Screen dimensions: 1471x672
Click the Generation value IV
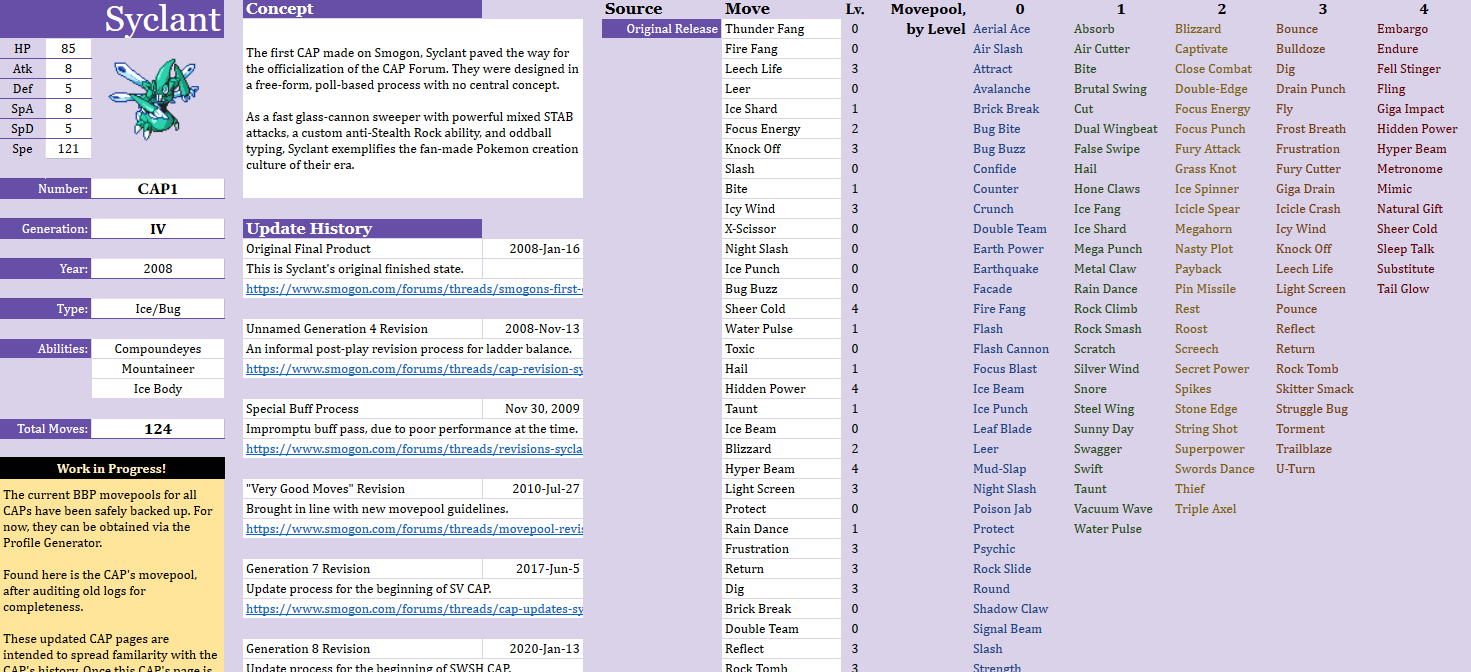coord(158,229)
